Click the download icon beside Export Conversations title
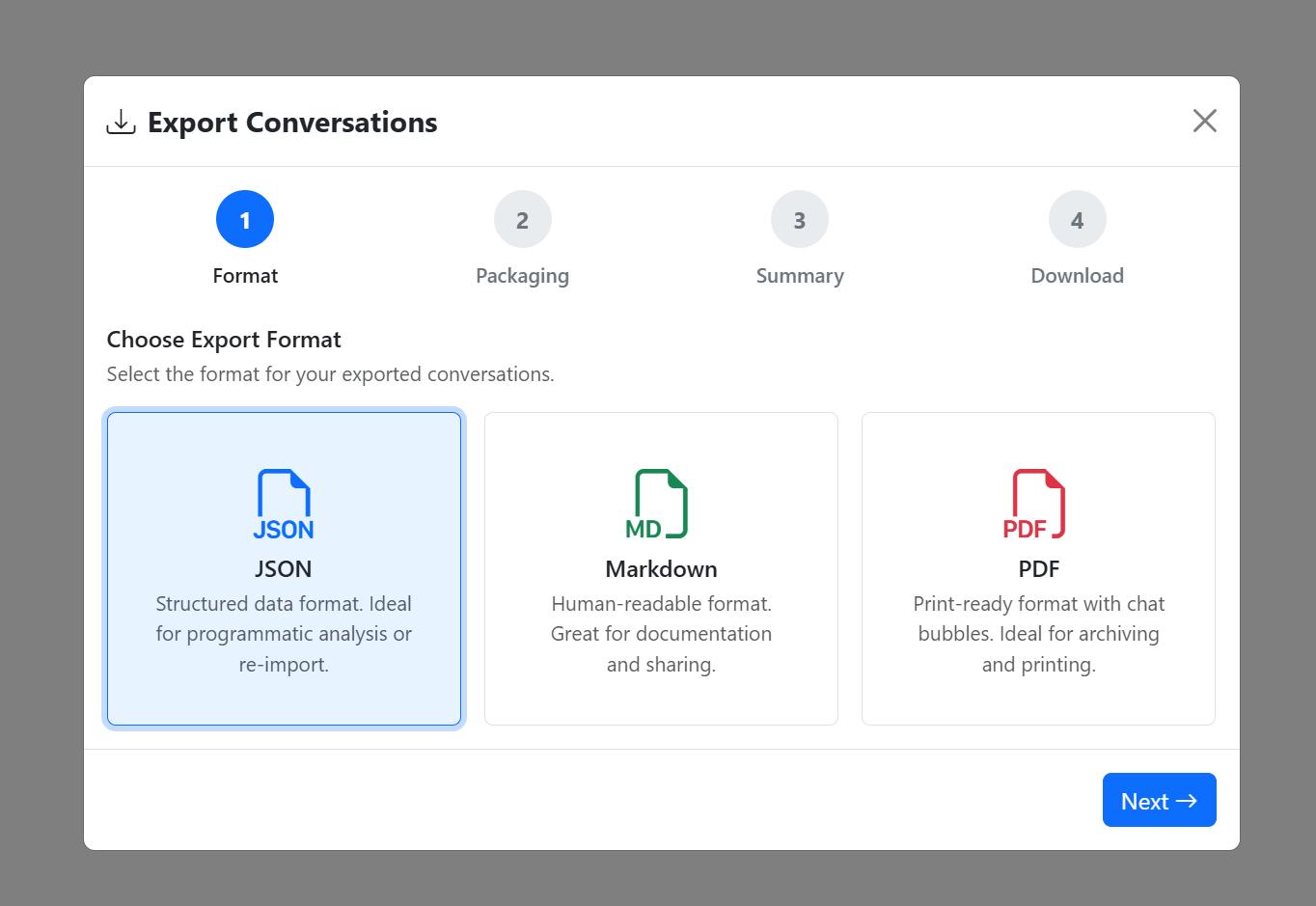The height and width of the screenshot is (906, 1316). (120, 121)
